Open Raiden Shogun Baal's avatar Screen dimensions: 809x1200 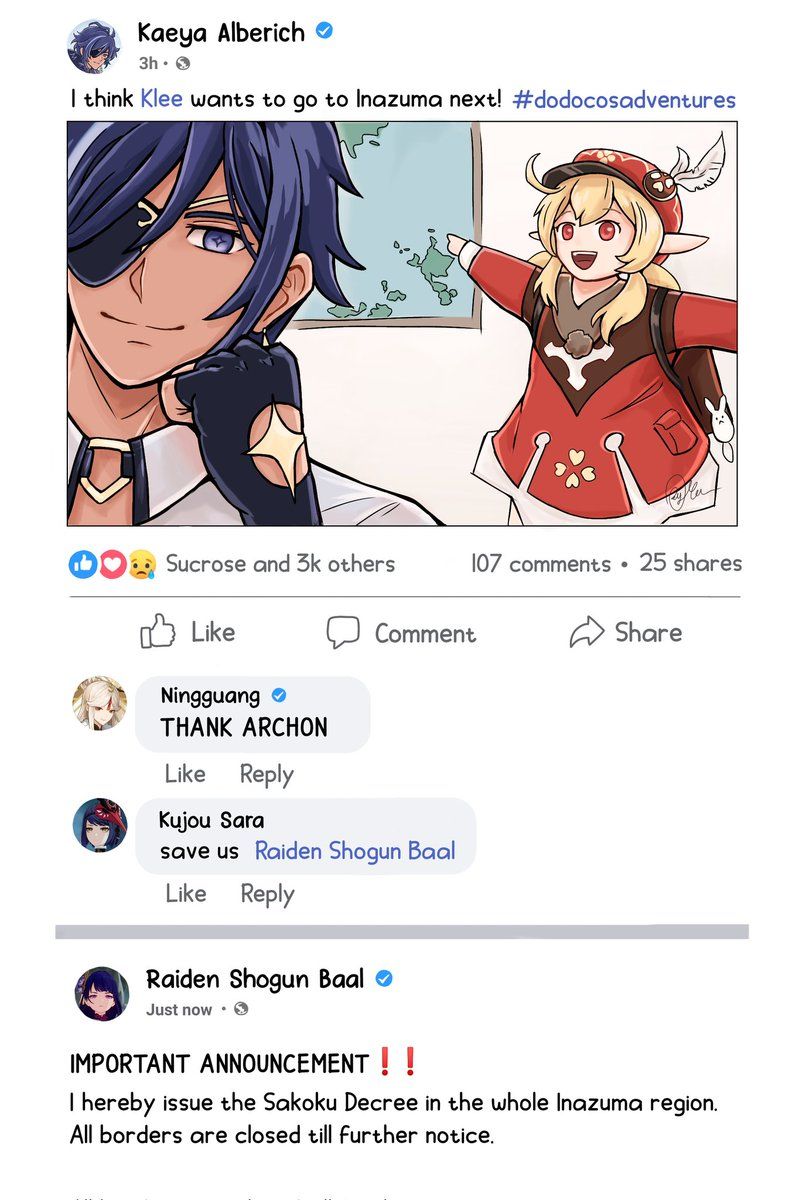pos(102,993)
